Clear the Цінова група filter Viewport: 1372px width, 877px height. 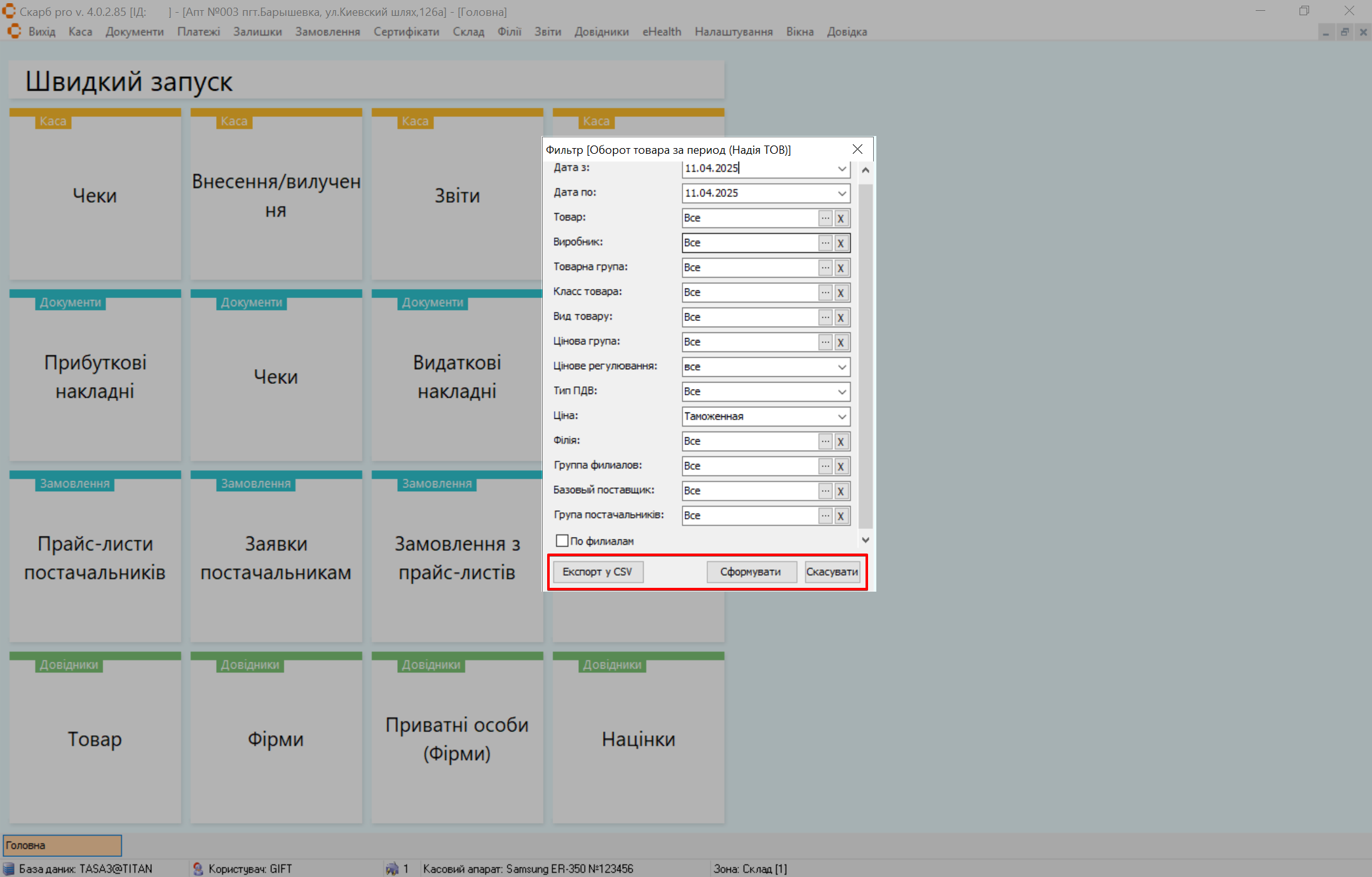(x=841, y=342)
